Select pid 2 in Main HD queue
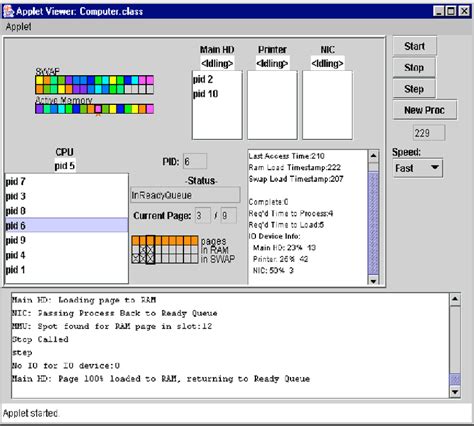Image resolution: width=474 pixels, height=426 pixels. (217, 79)
